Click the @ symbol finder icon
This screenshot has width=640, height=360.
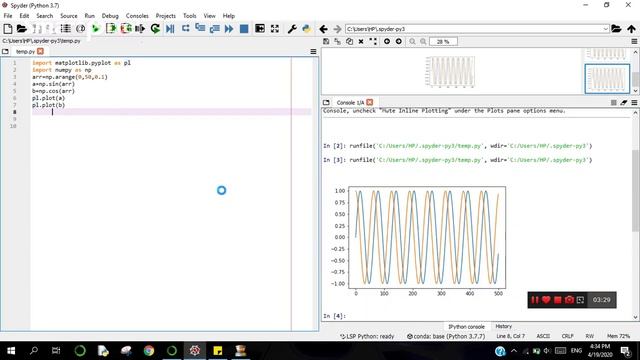point(80,29)
